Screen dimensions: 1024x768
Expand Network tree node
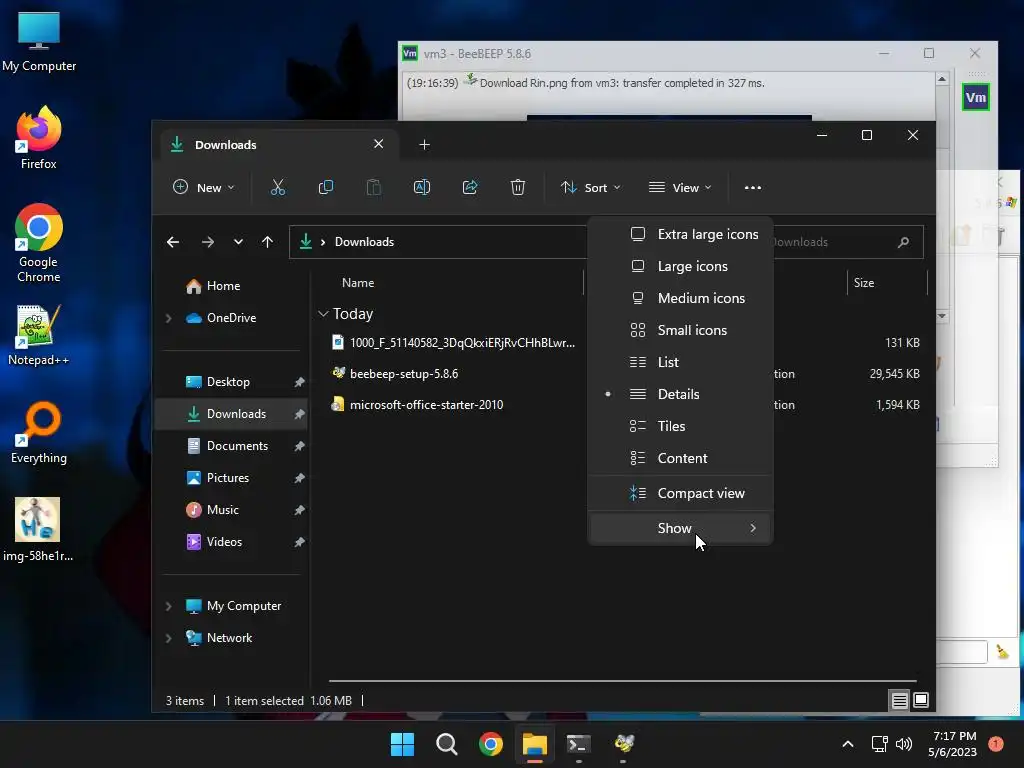[168, 638]
